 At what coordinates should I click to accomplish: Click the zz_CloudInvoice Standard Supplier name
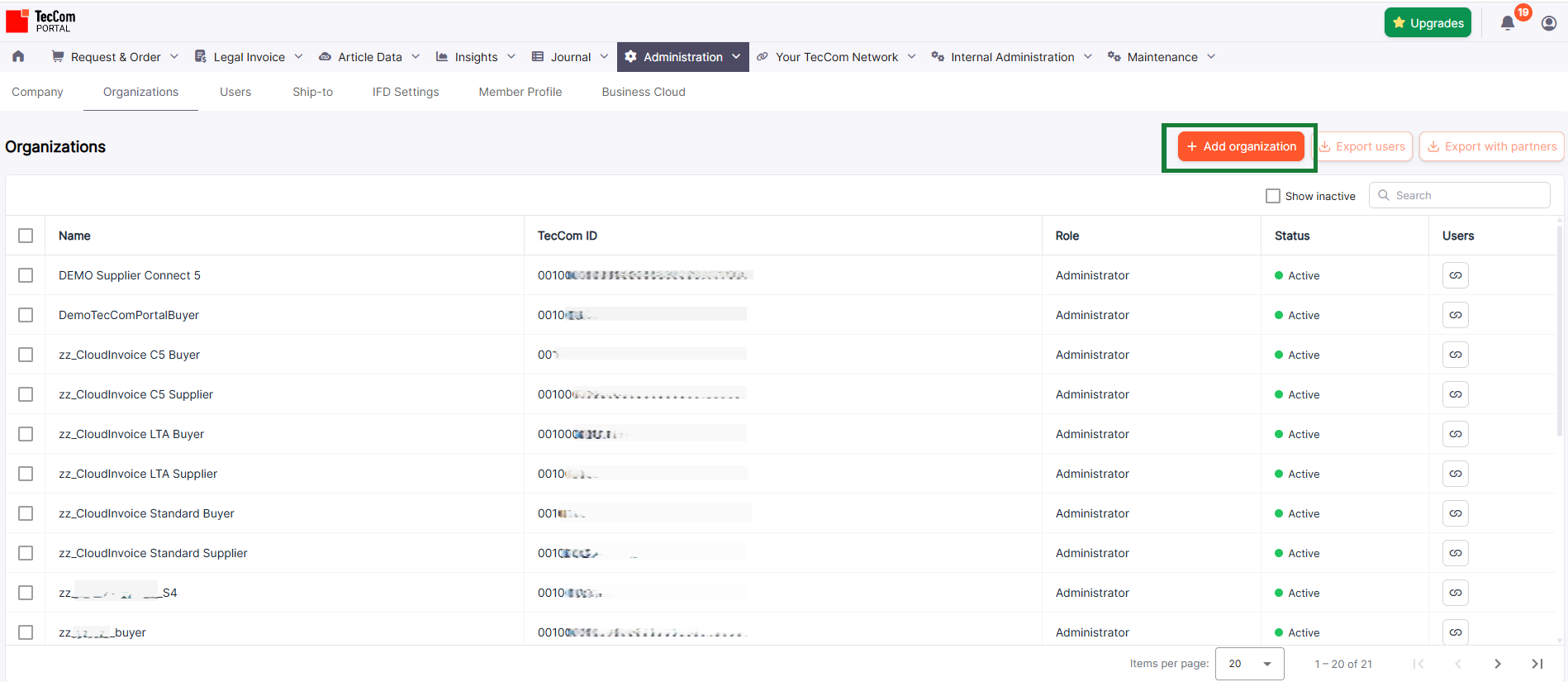pyautogui.click(x=153, y=553)
